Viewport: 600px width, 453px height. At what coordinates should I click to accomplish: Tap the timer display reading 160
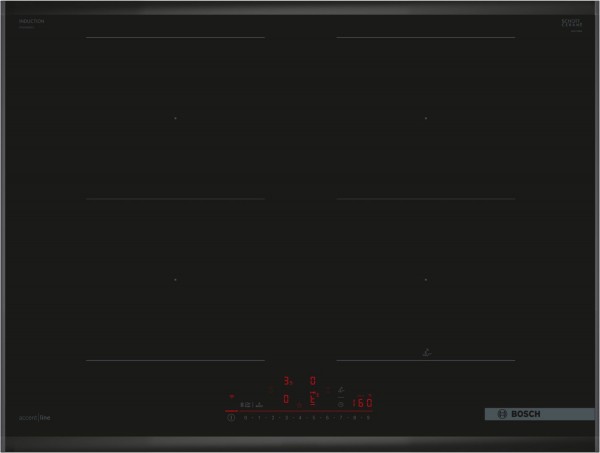click(362, 403)
